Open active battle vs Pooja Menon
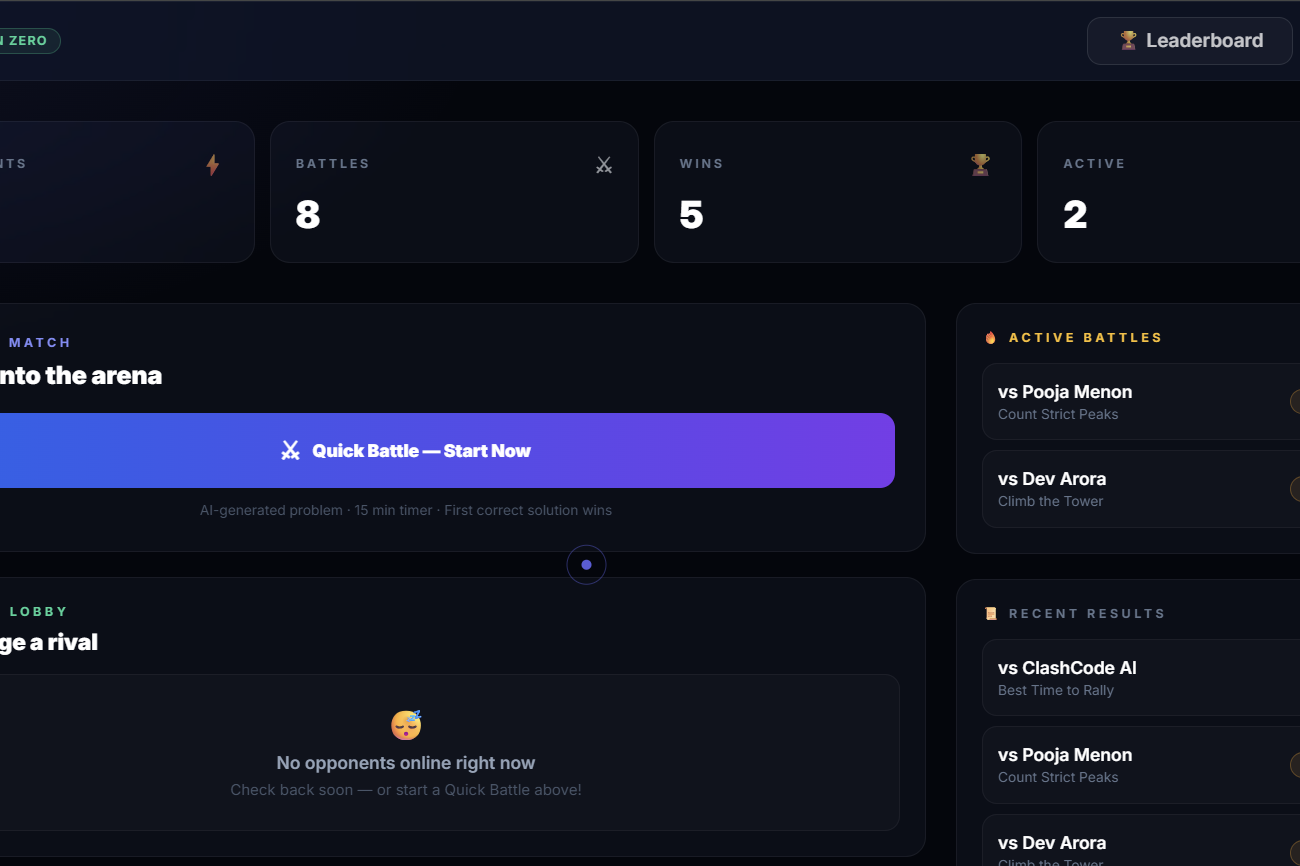This screenshot has width=1300, height=866. point(1141,401)
